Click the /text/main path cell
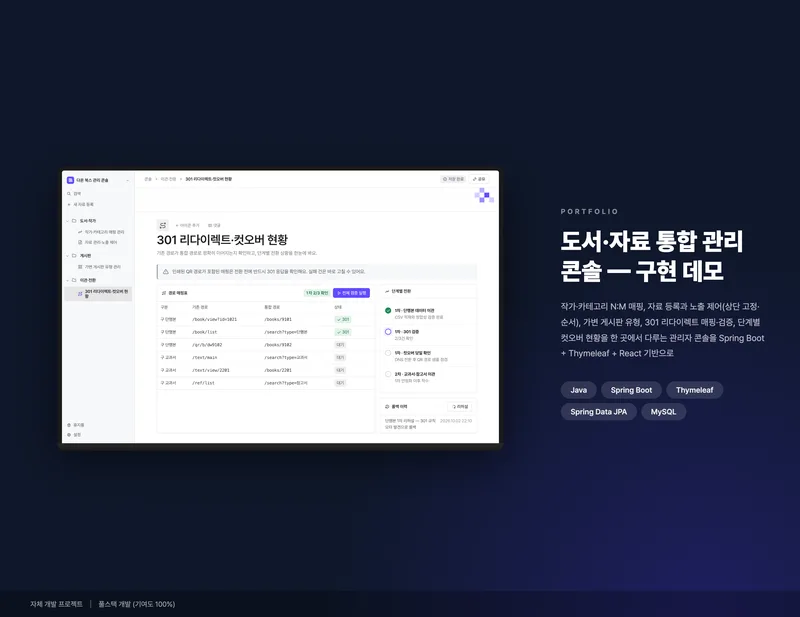The image size is (800, 617). pos(205,358)
